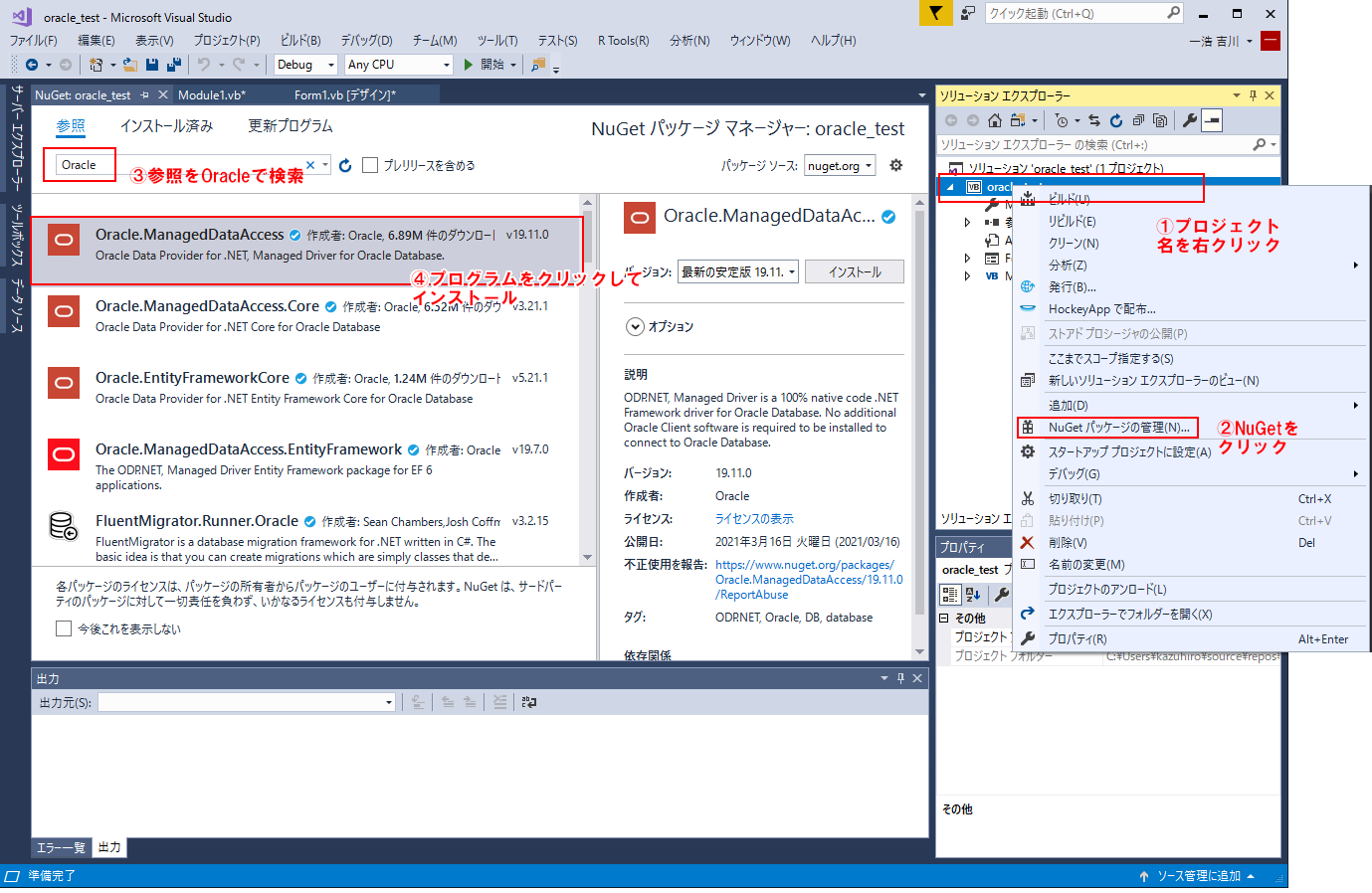Expand the Options section in package details
This screenshot has width=1372, height=893.
tap(635, 326)
